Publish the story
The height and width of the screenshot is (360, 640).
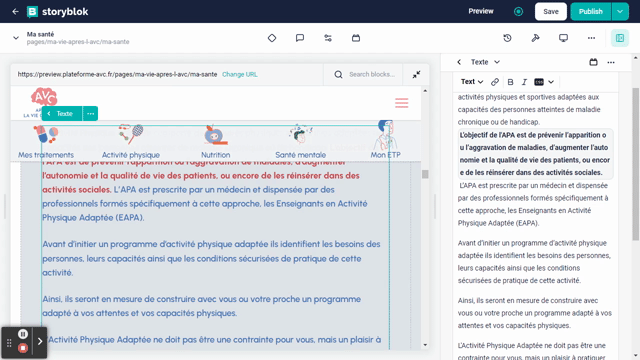pos(591,11)
